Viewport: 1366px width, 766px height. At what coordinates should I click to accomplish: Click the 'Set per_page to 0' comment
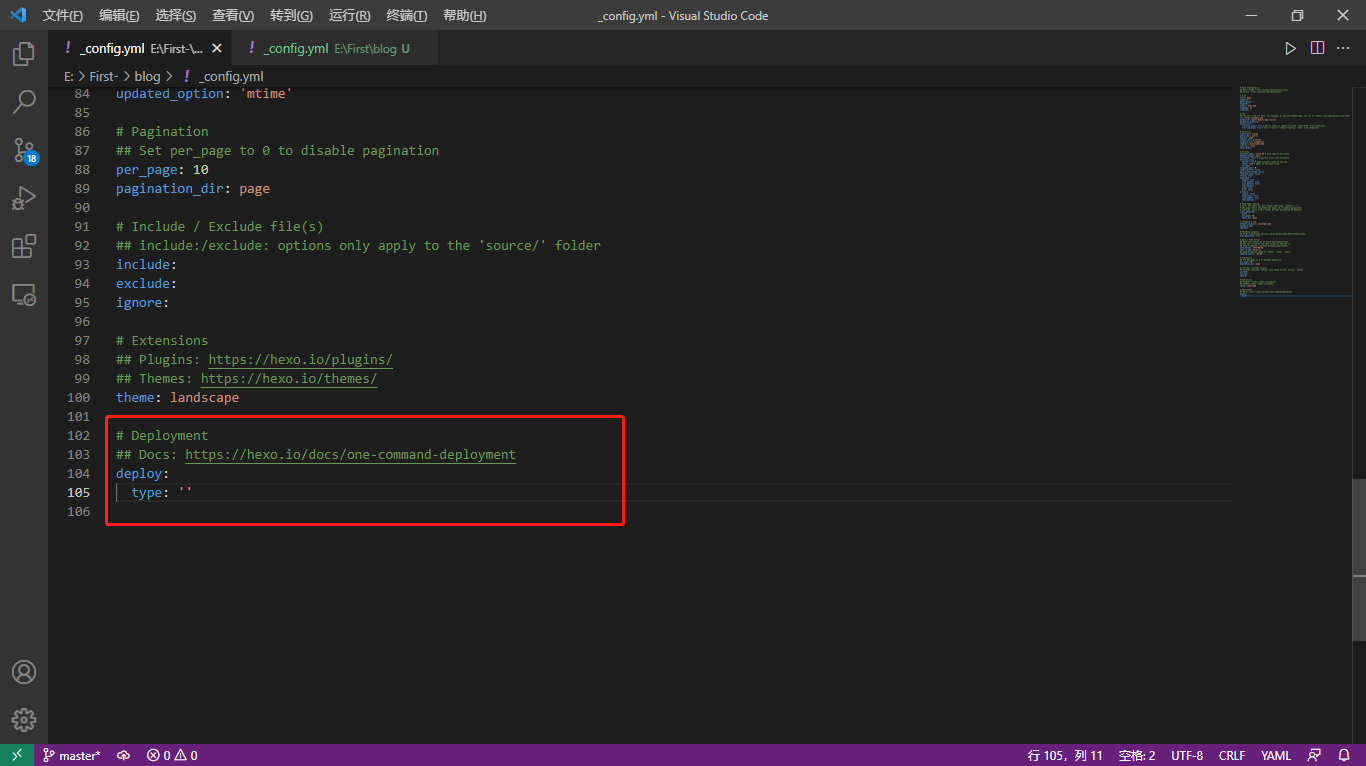point(277,150)
